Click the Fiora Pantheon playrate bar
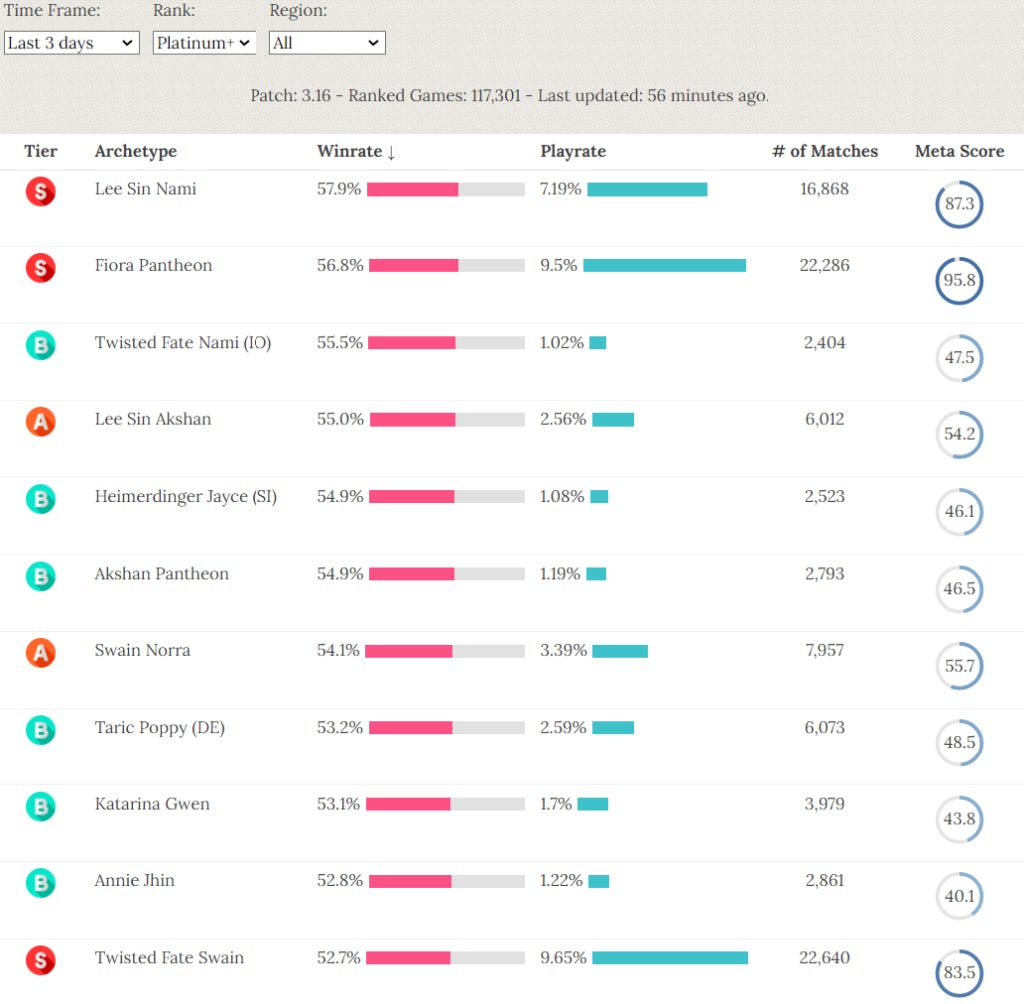This screenshot has width=1024, height=1004. 664,265
